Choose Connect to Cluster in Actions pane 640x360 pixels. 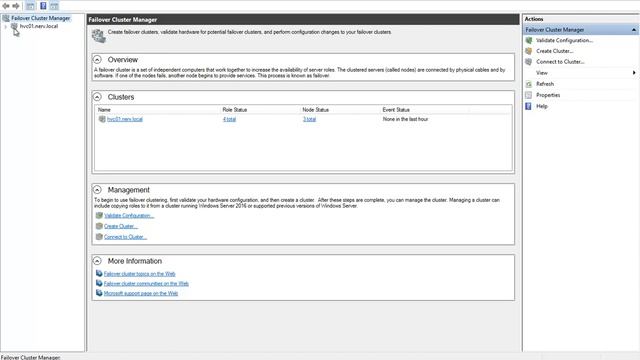click(x=560, y=62)
